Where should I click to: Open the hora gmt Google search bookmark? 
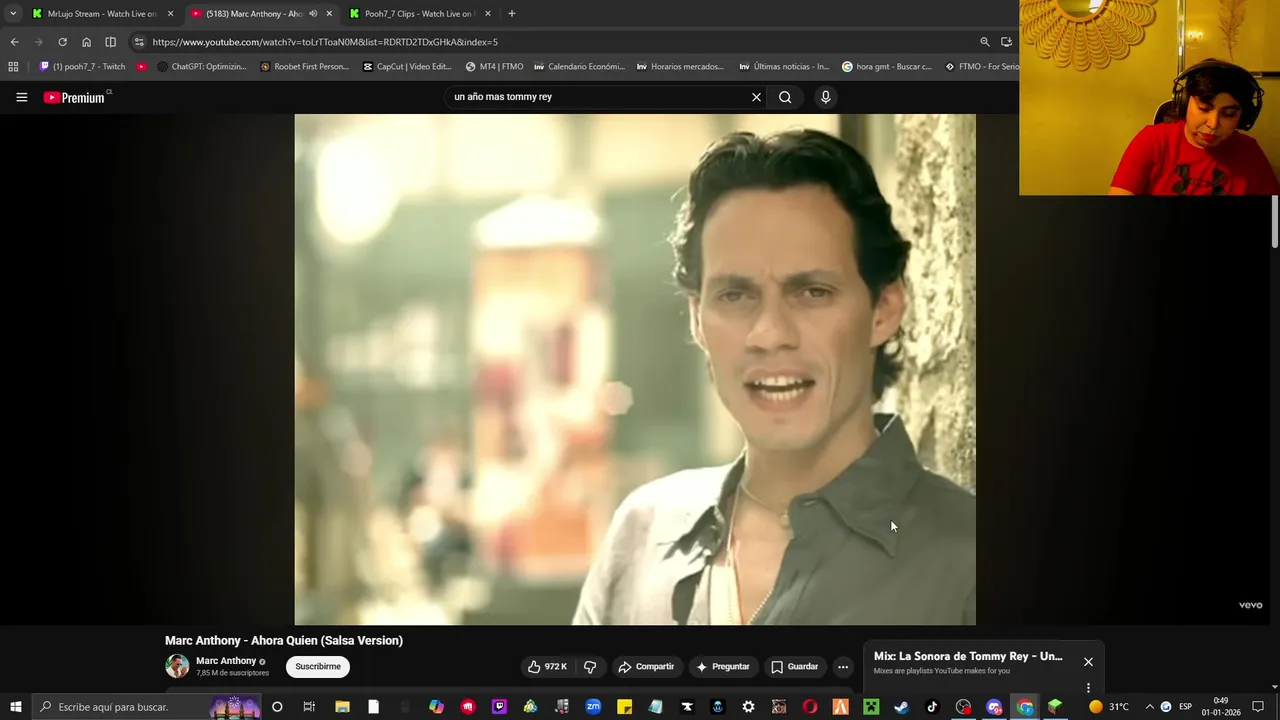click(887, 67)
